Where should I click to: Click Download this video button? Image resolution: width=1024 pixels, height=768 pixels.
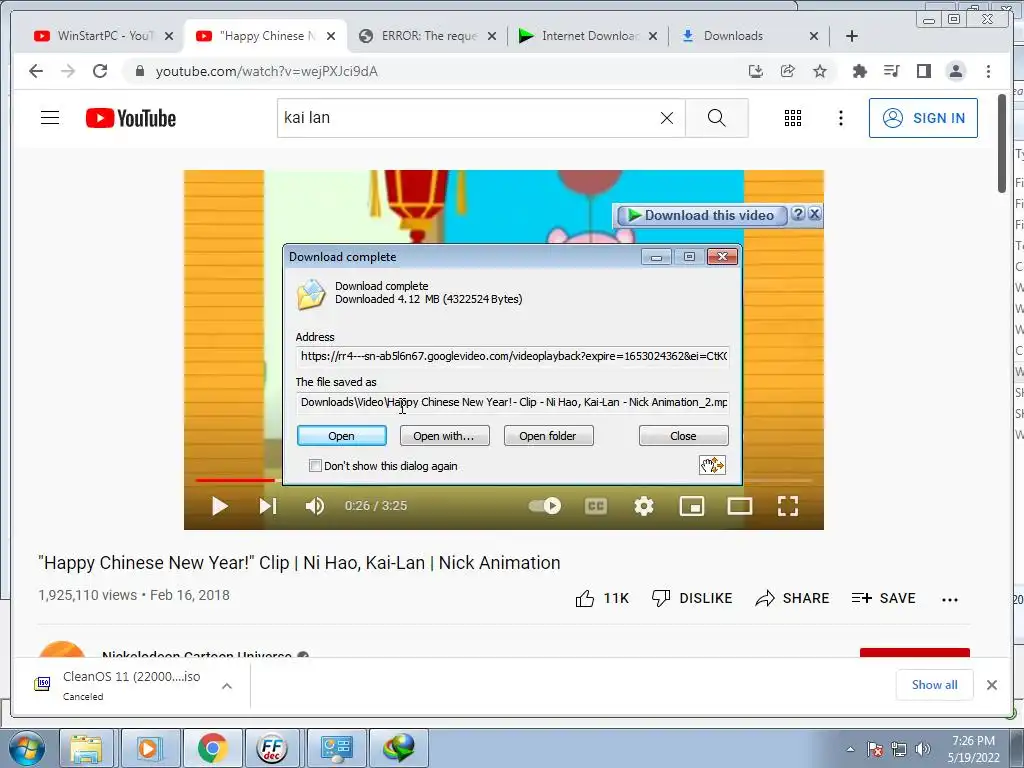point(702,215)
